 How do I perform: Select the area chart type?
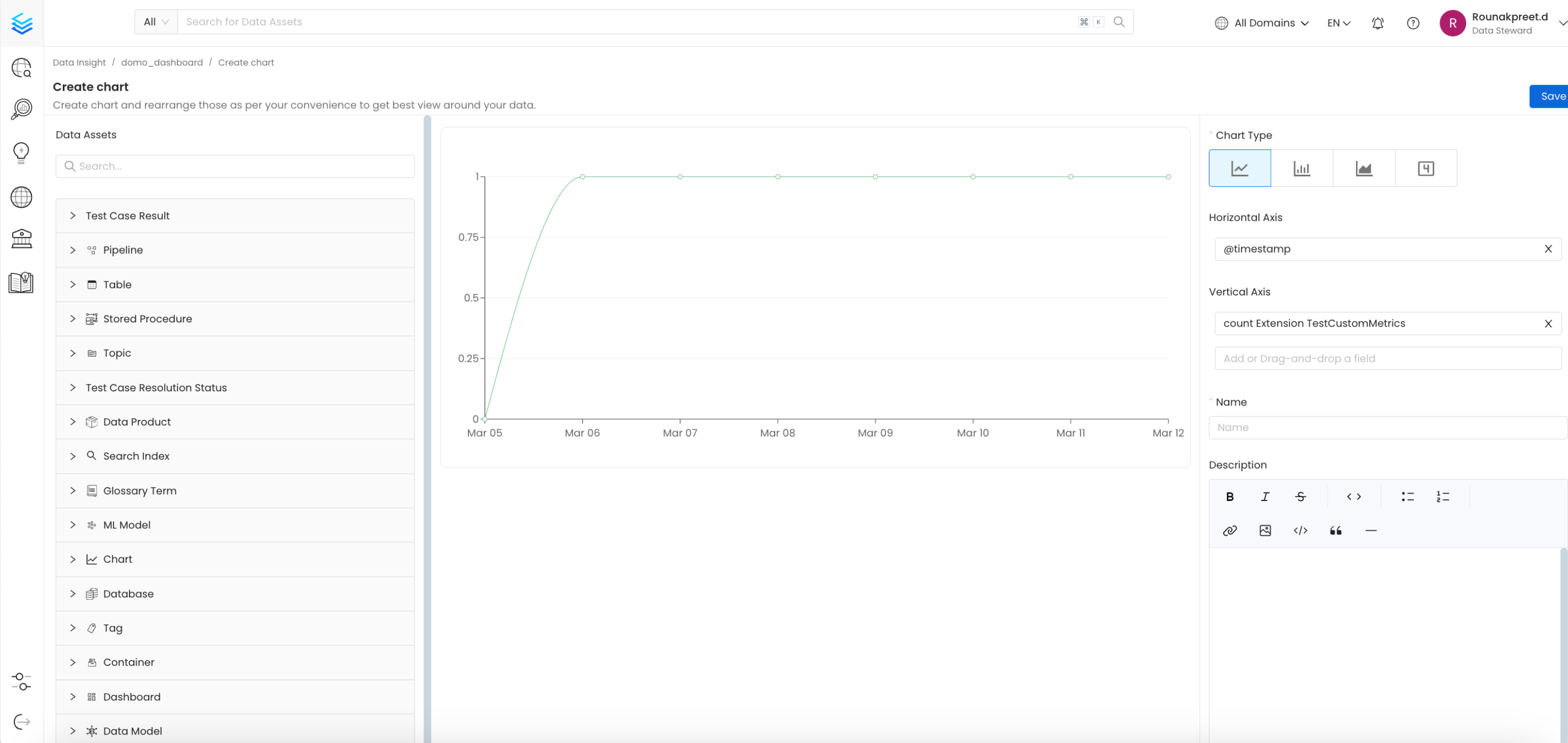tap(1363, 168)
